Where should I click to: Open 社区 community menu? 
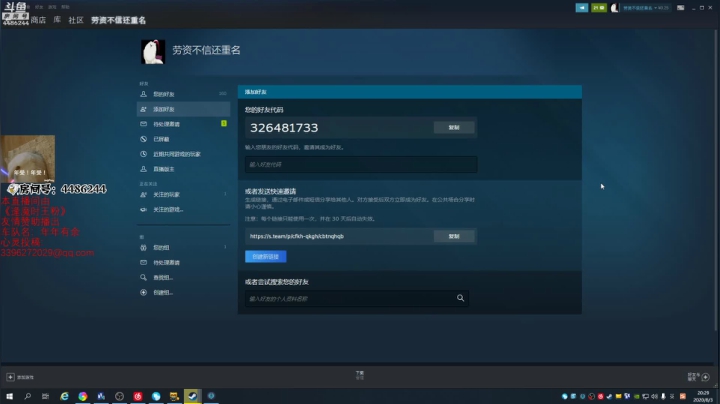pos(76,20)
